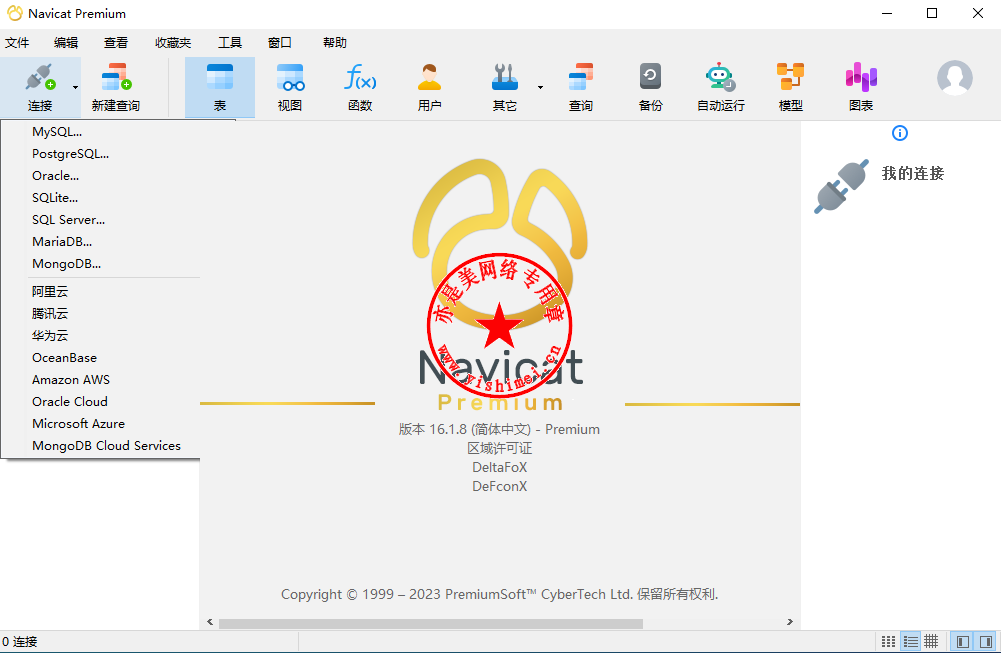
Task: Open the Query (查询) toolbar icon
Action: 581,78
